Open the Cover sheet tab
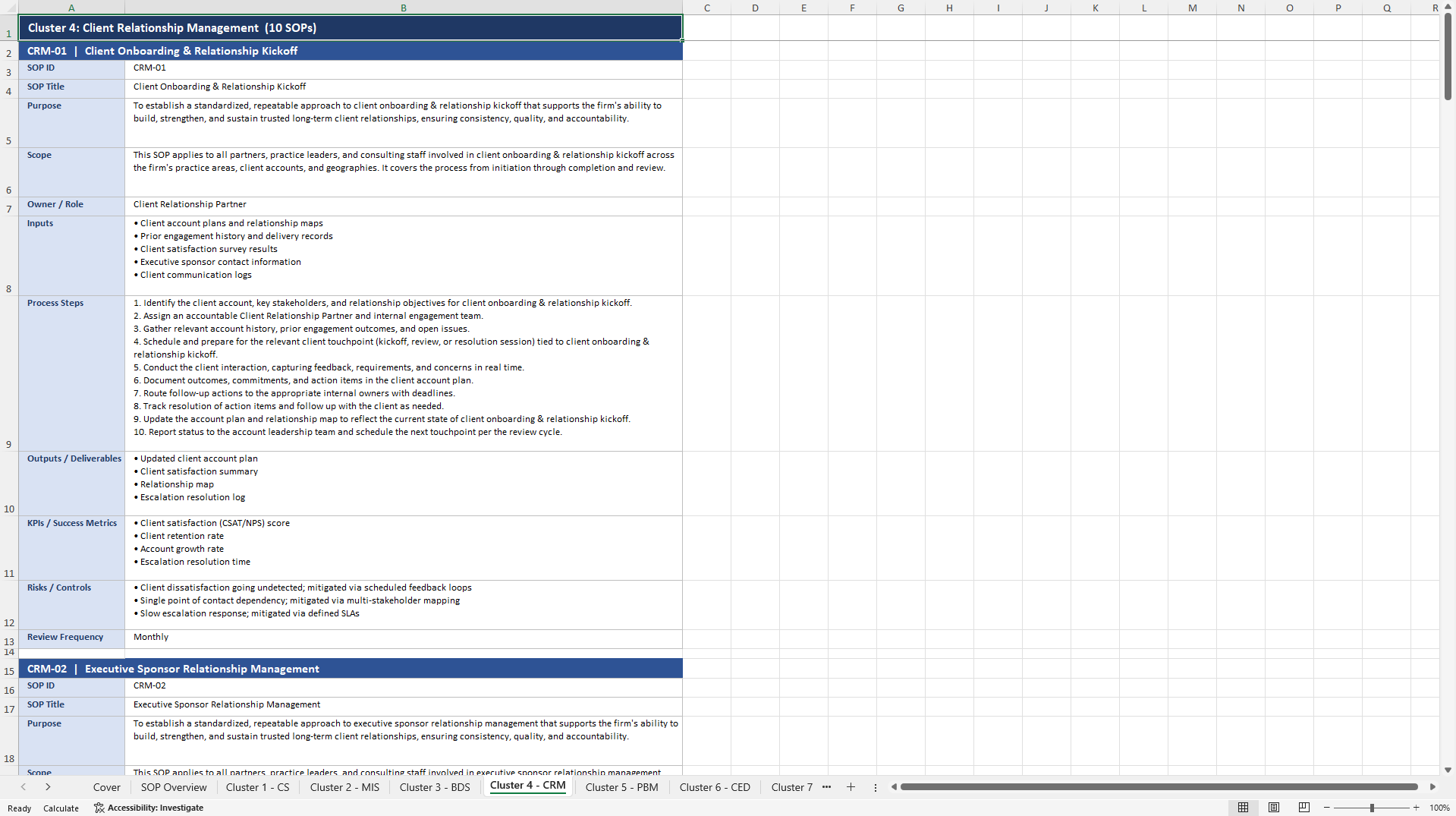The height and width of the screenshot is (816, 1456). (x=107, y=787)
